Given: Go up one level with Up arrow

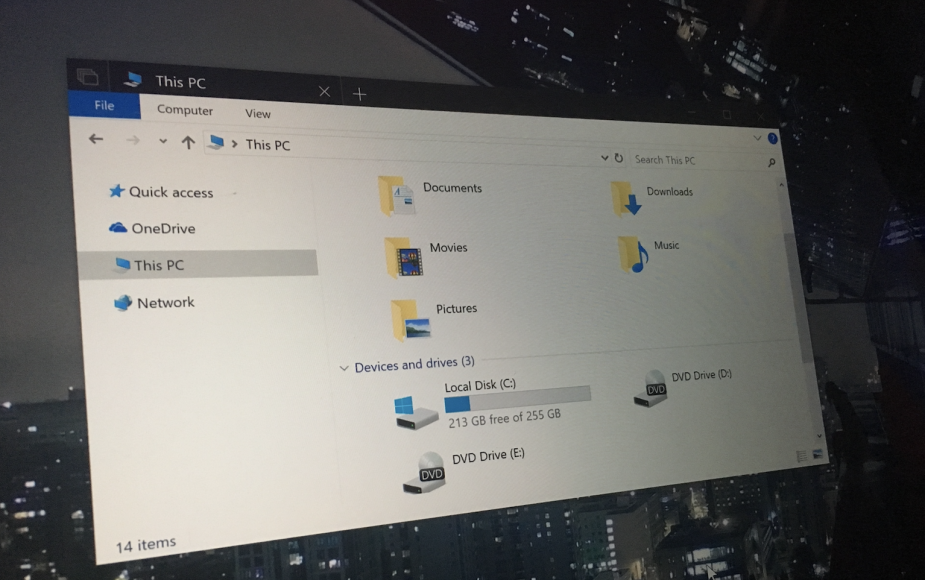Looking at the screenshot, I should (x=188, y=142).
